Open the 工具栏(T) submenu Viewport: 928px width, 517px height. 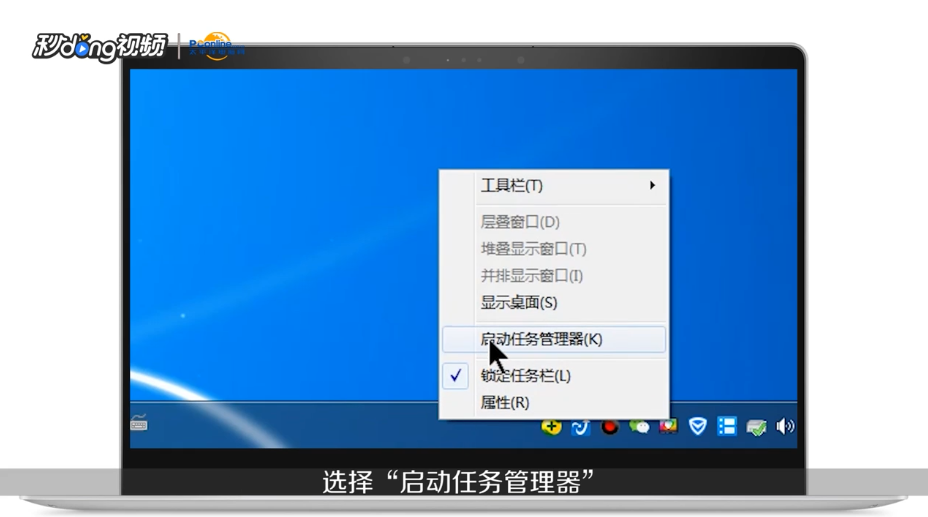(554, 186)
